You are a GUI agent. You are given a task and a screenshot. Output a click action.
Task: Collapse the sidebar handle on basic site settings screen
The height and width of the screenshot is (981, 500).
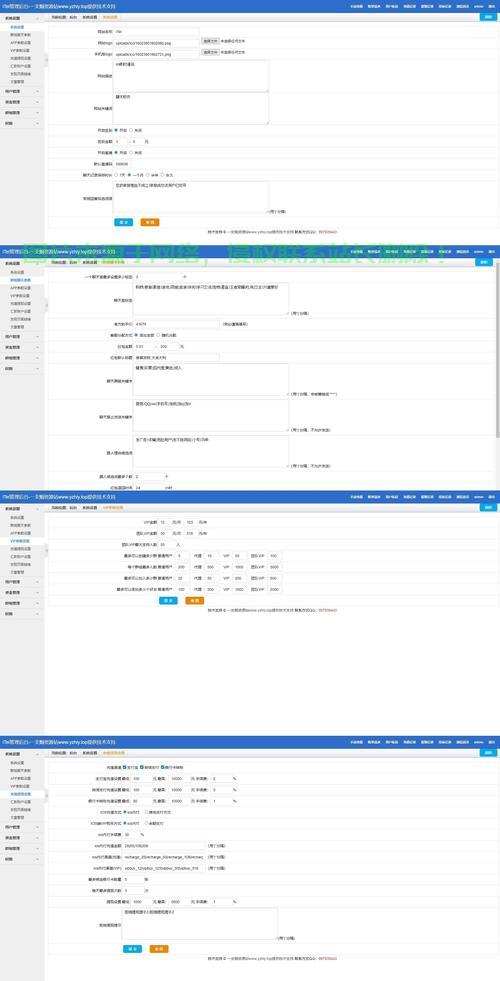pyautogui.click(x=46, y=61)
